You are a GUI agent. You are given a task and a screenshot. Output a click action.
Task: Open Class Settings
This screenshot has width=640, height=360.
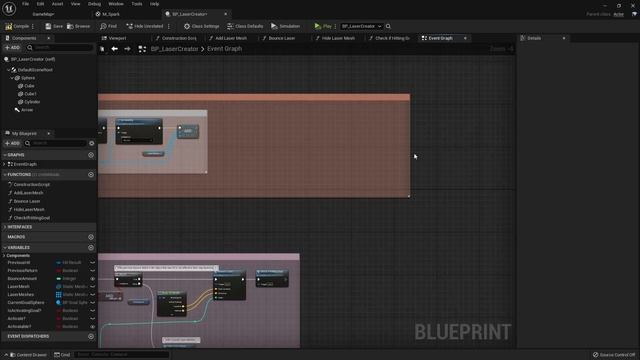click(x=201, y=26)
